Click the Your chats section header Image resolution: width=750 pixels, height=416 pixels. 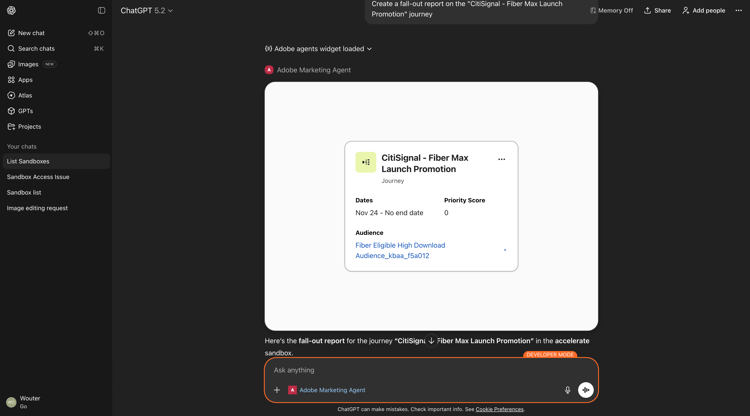tap(22, 147)
